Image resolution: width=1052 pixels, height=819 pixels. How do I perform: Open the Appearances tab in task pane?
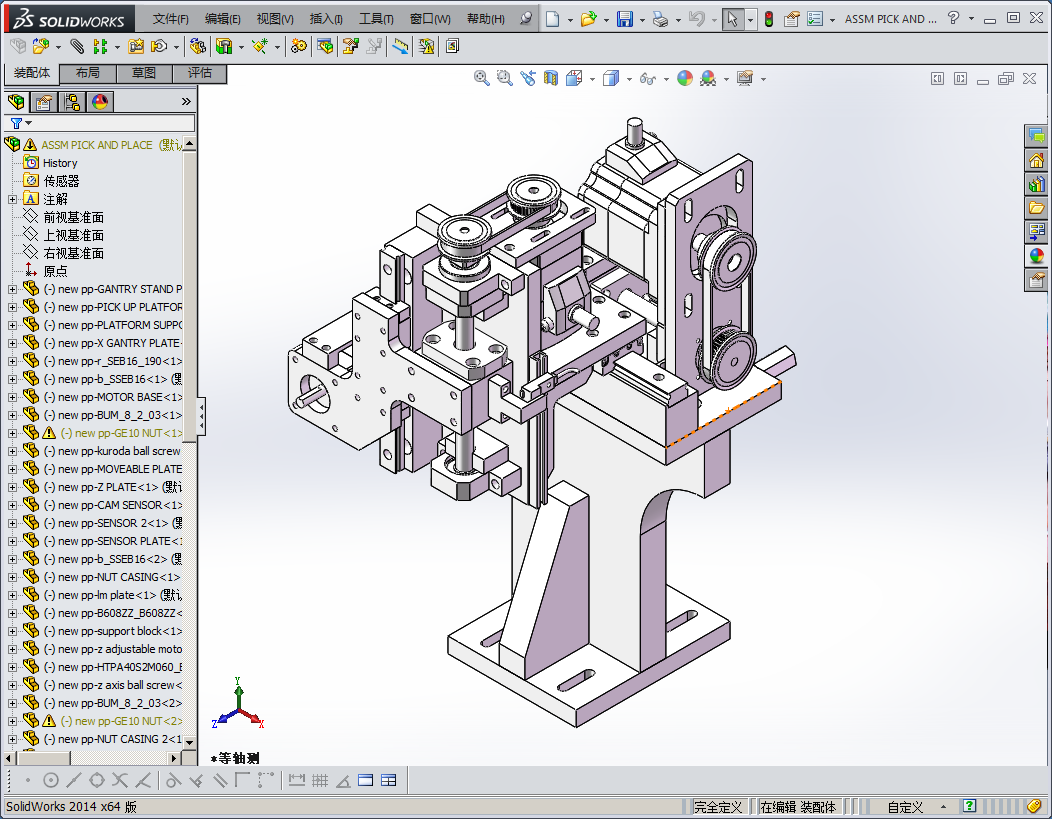click(1036, 256)
